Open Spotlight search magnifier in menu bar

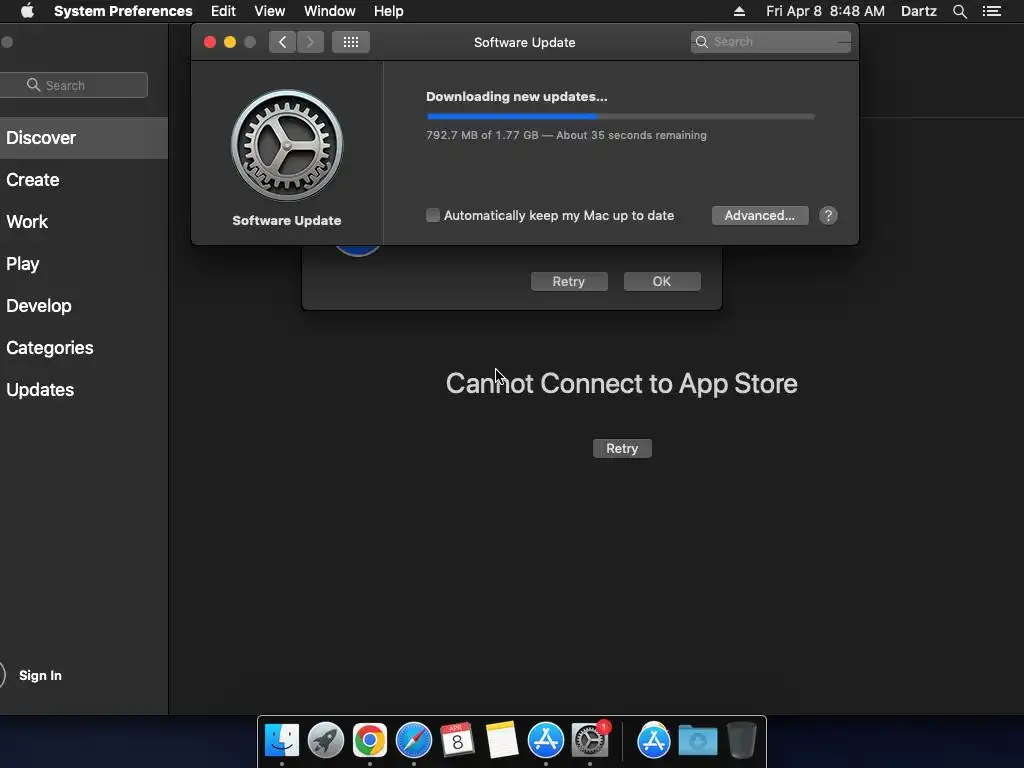pos(959,11)
